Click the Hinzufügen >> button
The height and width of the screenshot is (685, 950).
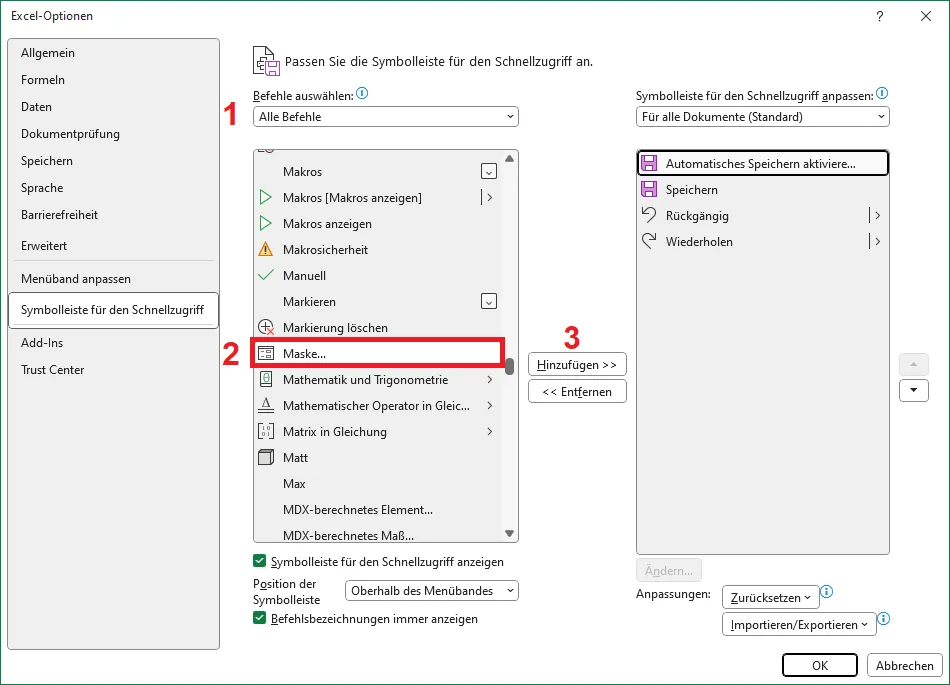(577, 365)
